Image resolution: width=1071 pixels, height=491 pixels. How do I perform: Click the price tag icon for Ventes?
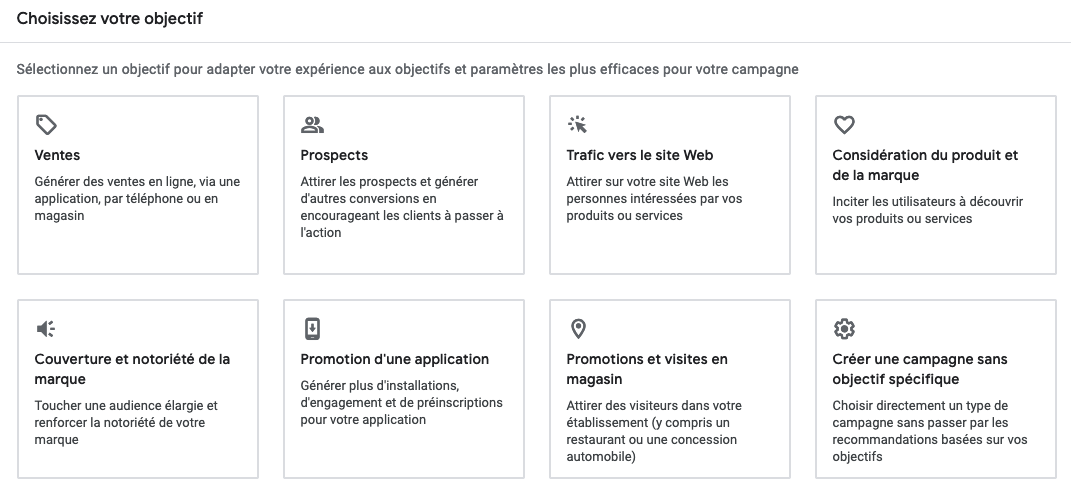(x=46, y=125)
